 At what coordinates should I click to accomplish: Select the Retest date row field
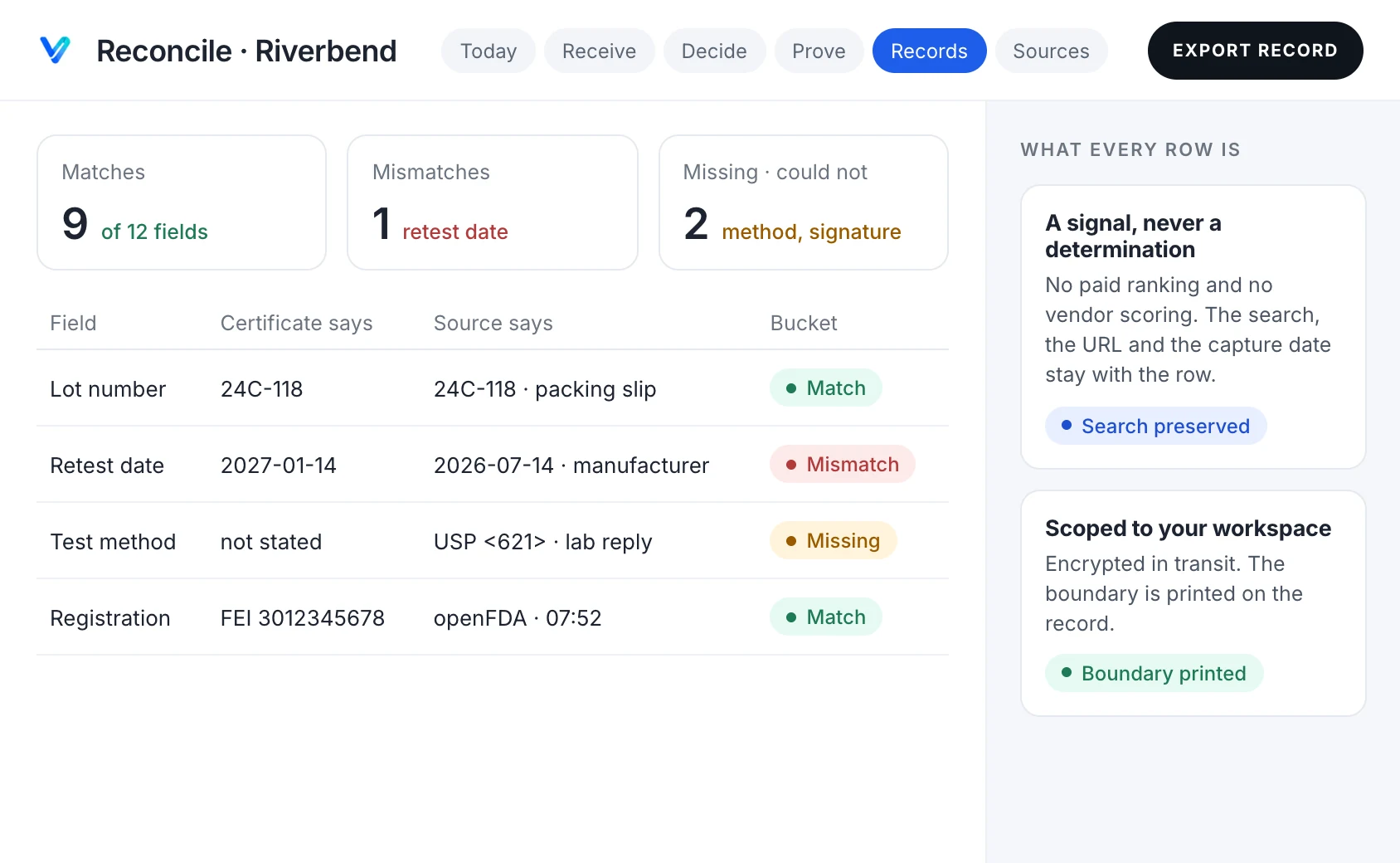pos(493,465)
